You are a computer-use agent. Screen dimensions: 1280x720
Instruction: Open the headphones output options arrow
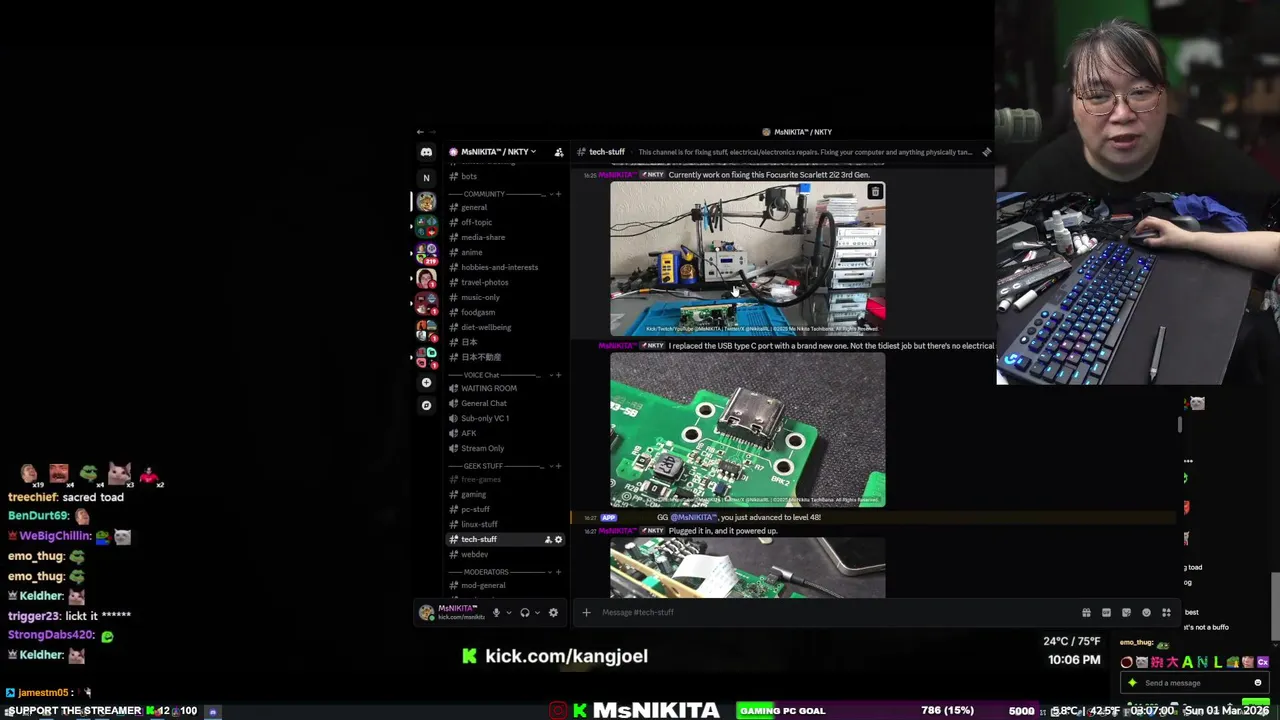tap(537, 613)
